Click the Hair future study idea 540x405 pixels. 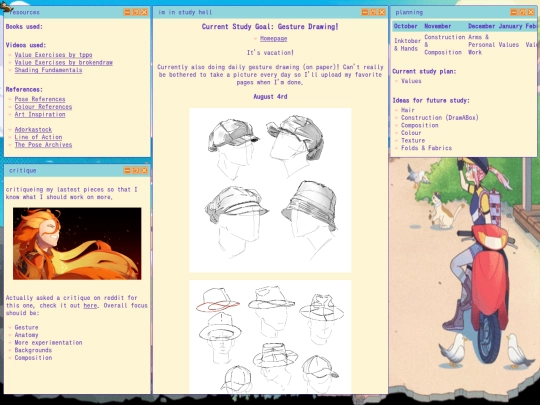(x=408, y=110)
